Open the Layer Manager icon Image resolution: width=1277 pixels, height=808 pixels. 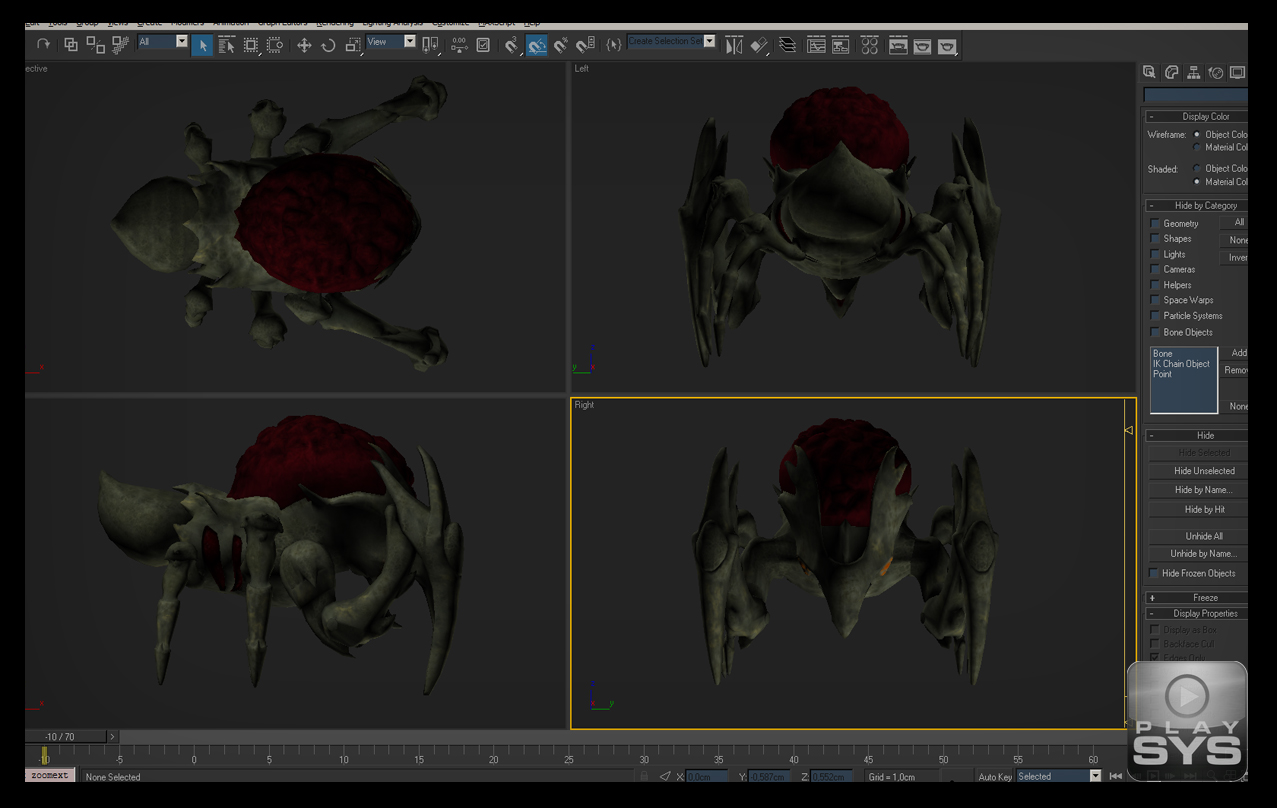click(788, 45)
